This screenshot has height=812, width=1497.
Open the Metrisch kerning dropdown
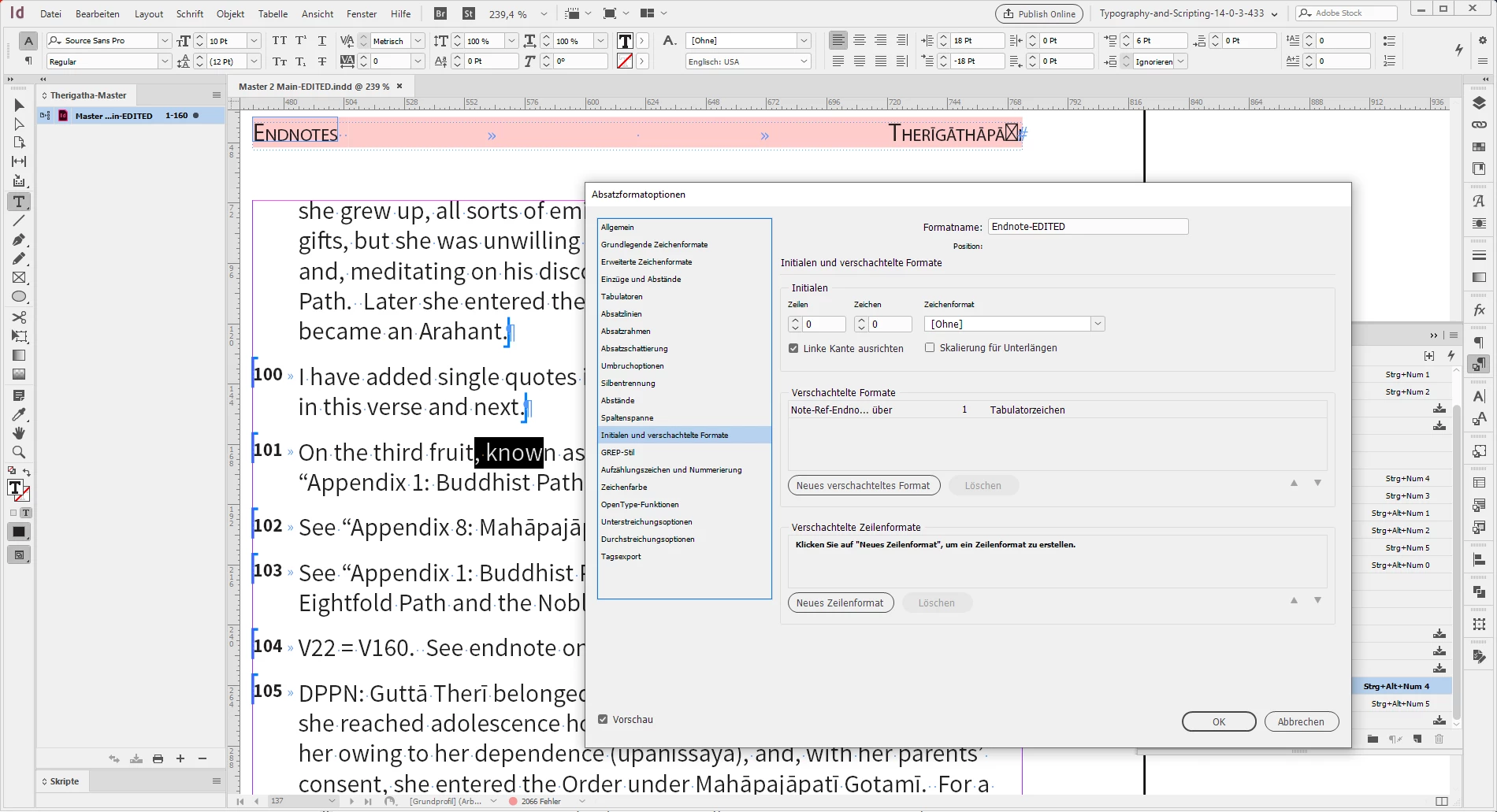coord(418,40)
